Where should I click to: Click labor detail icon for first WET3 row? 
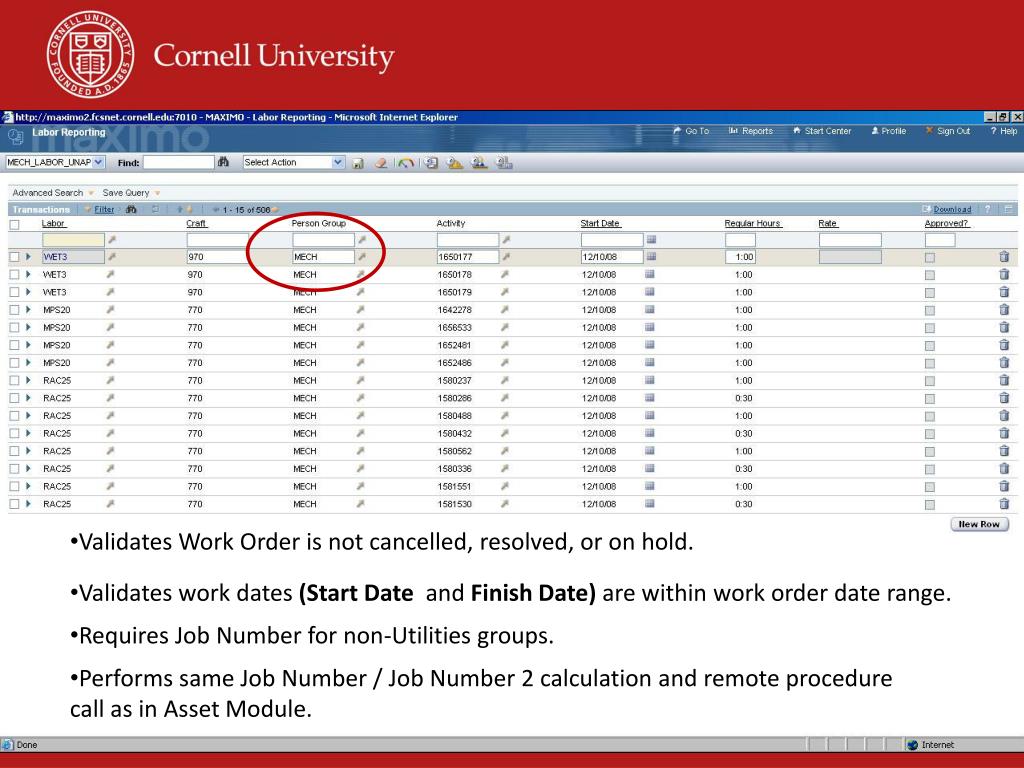tap(112, 257)
